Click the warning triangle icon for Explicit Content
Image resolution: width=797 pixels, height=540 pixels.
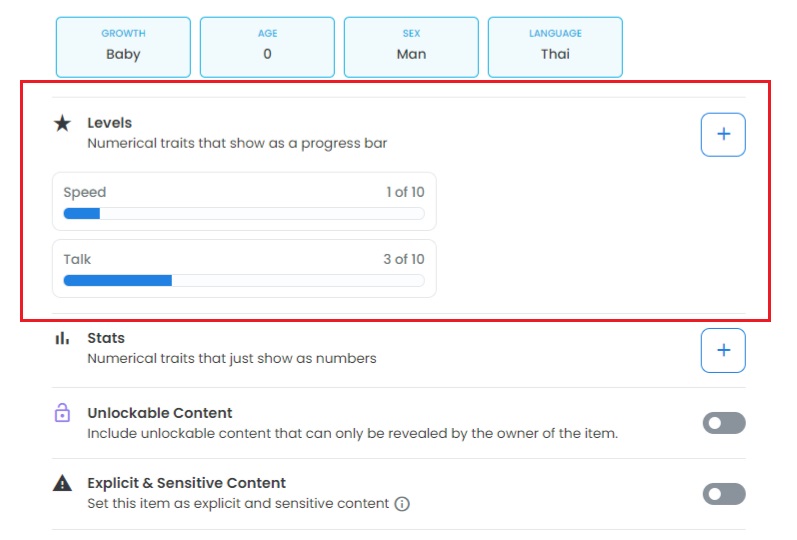(62, 483)
